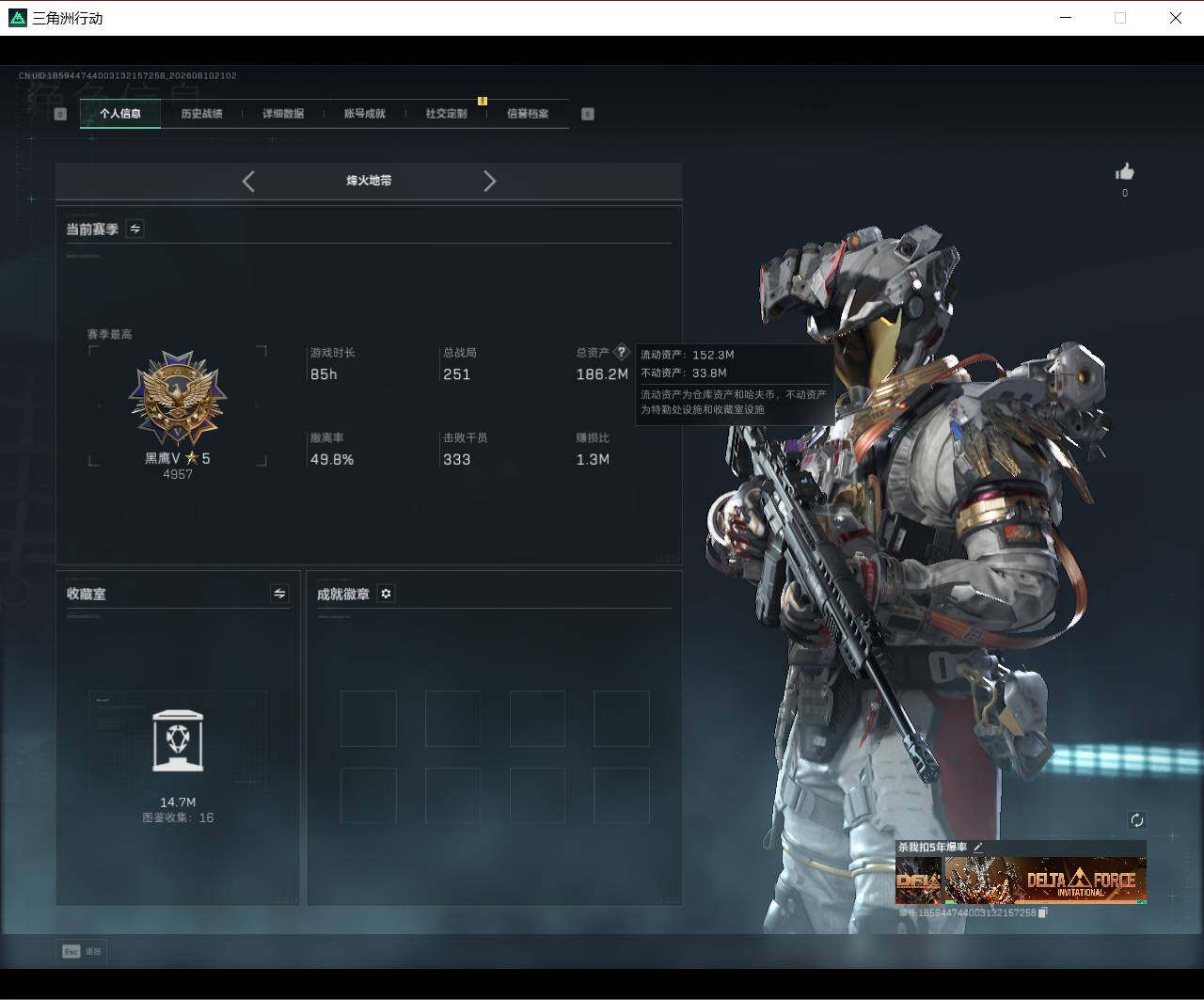Image resolution: width=1204 pixels, height=1000 pixels.
Task: Click the E key next-tab icon
Action: [x=588, y=114]
